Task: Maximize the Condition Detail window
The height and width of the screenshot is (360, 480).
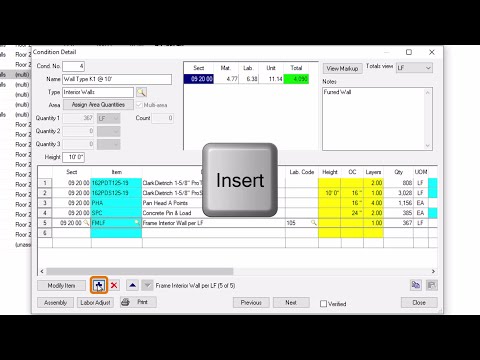Action: (x=409, y=52)
